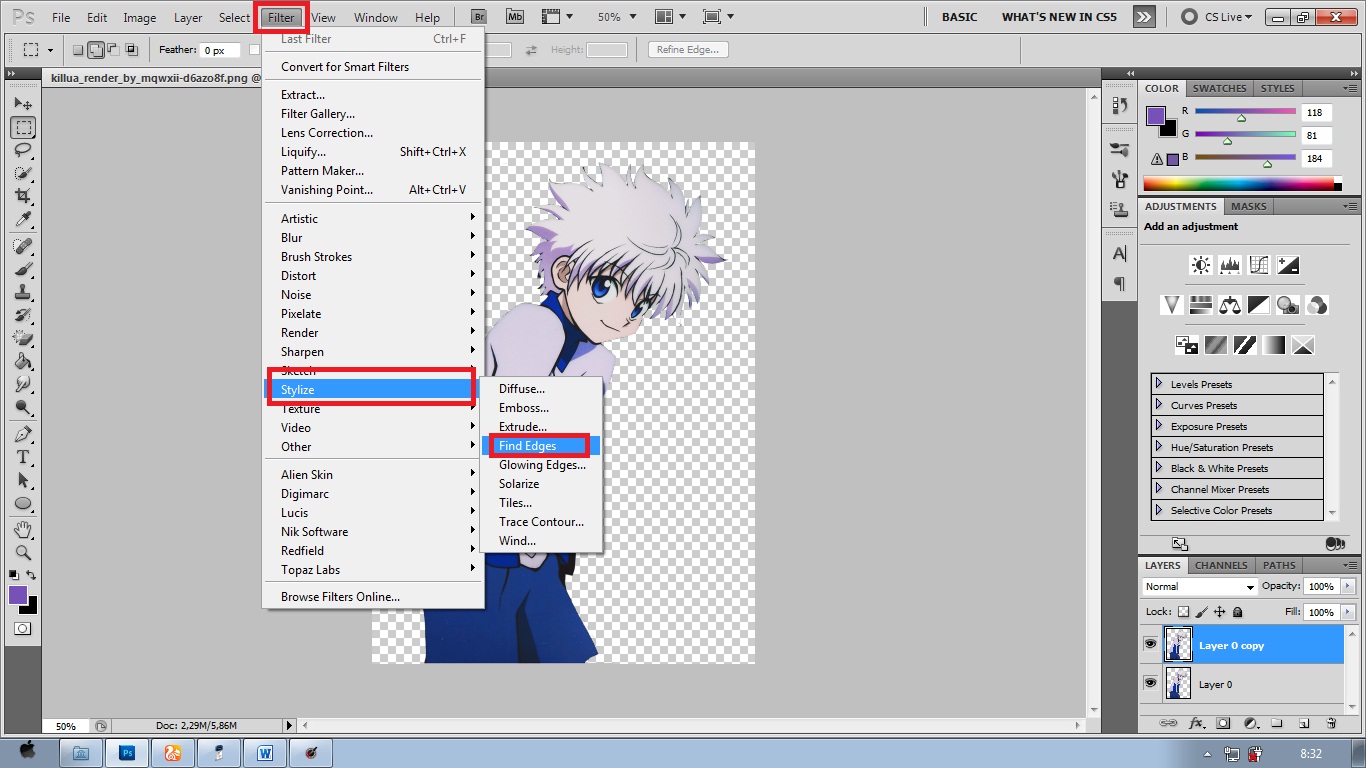Delete layer using the trash icon

[x=1331, y=723]
